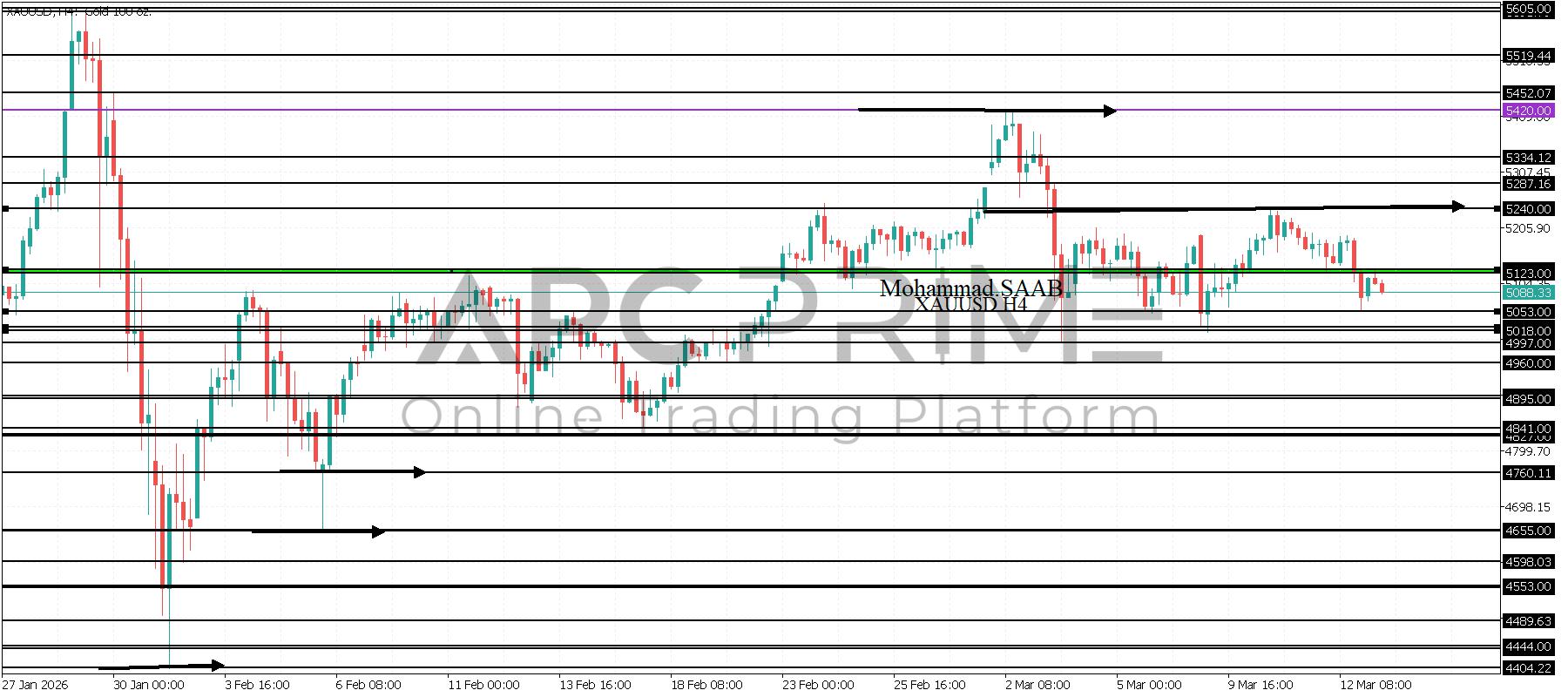Click the arrowhead near the chart bottom-left
Viewport: 1568px width, 697px height.
pyautogui.click(x=218, y=665)
